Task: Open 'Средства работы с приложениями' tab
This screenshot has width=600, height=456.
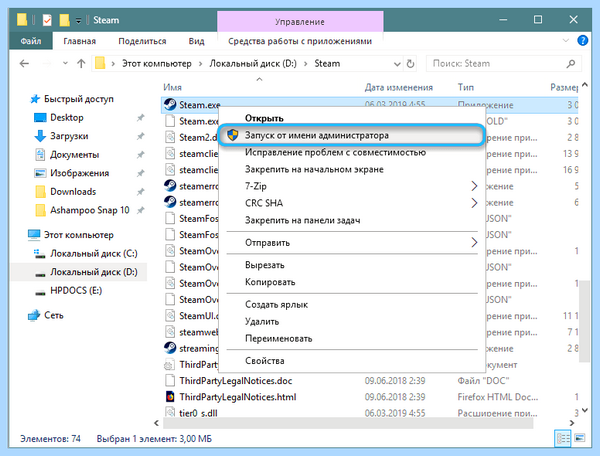Action: [300, 41]
